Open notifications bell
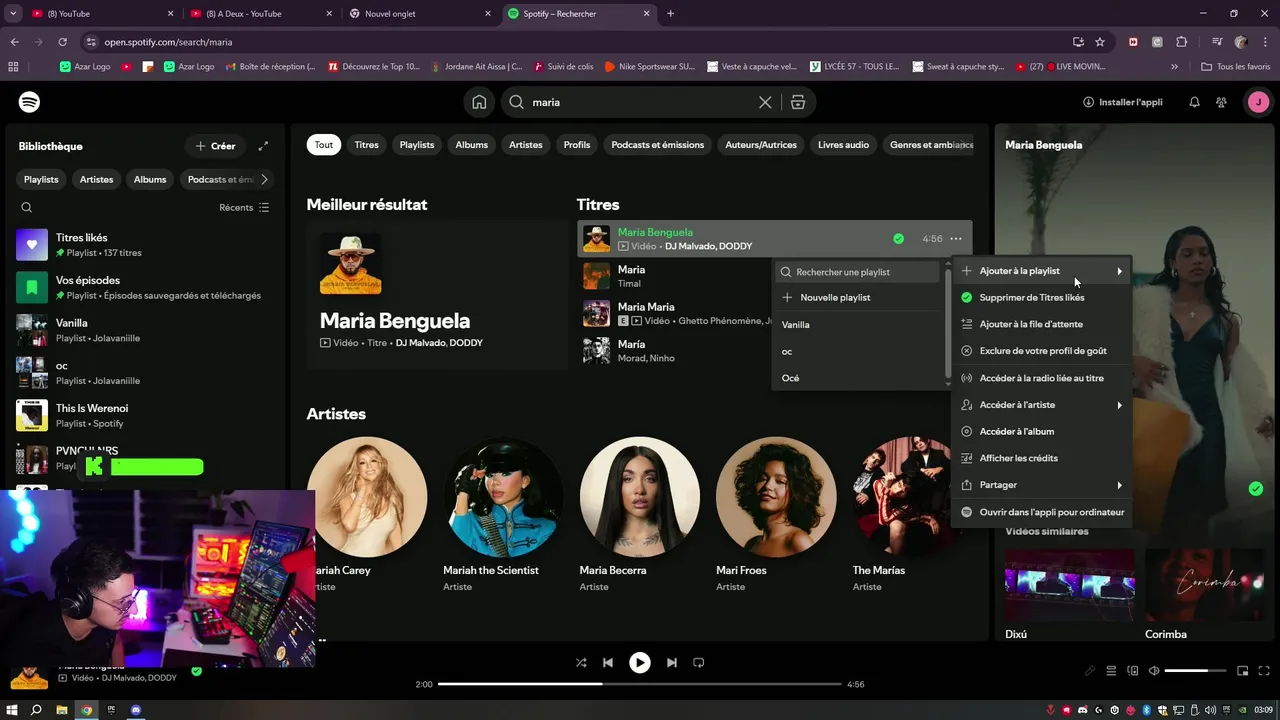This screenshot has width=1280, height=720. [x=1194, y=102]
